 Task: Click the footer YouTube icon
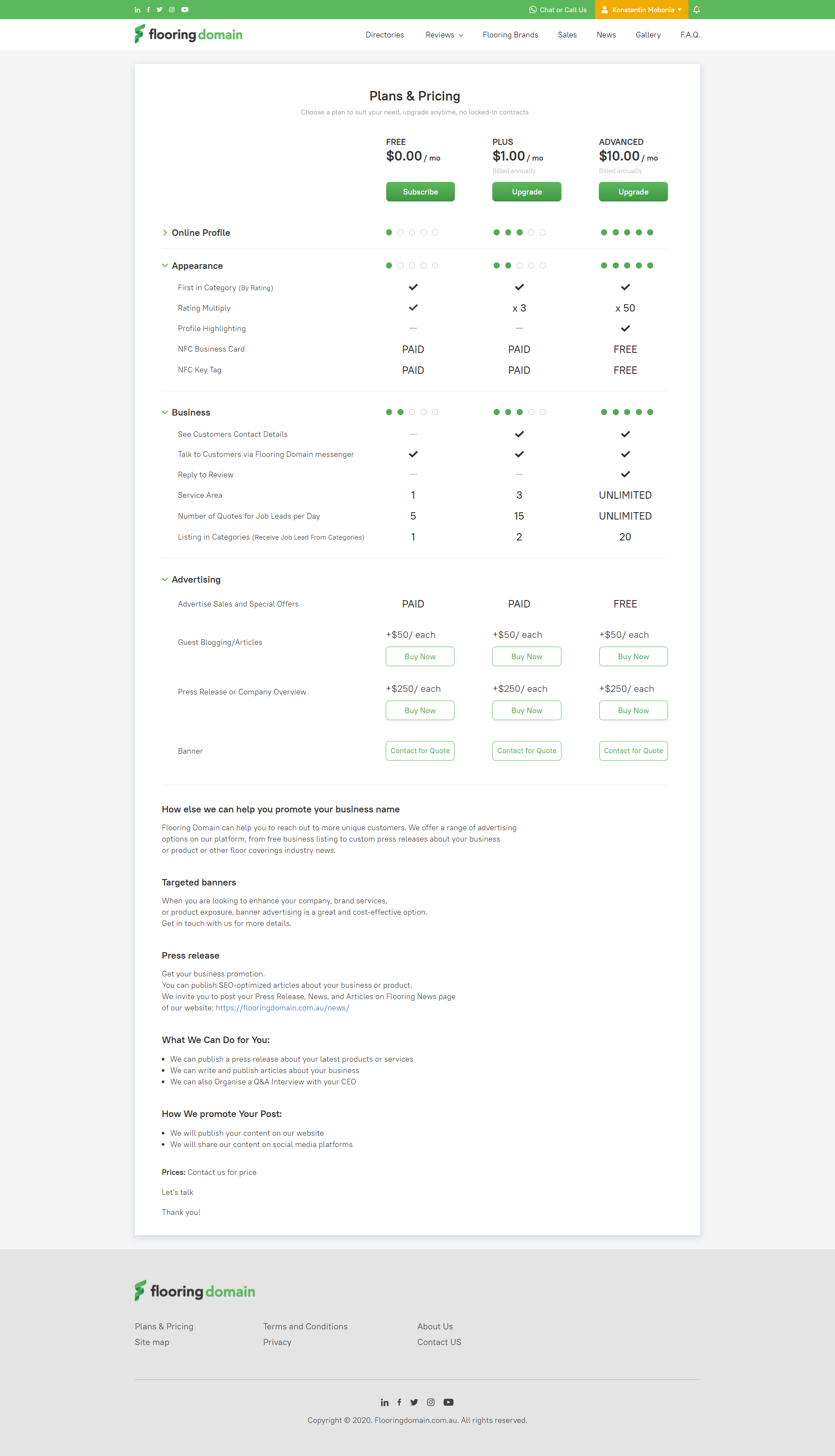(x=448, y=1402)
